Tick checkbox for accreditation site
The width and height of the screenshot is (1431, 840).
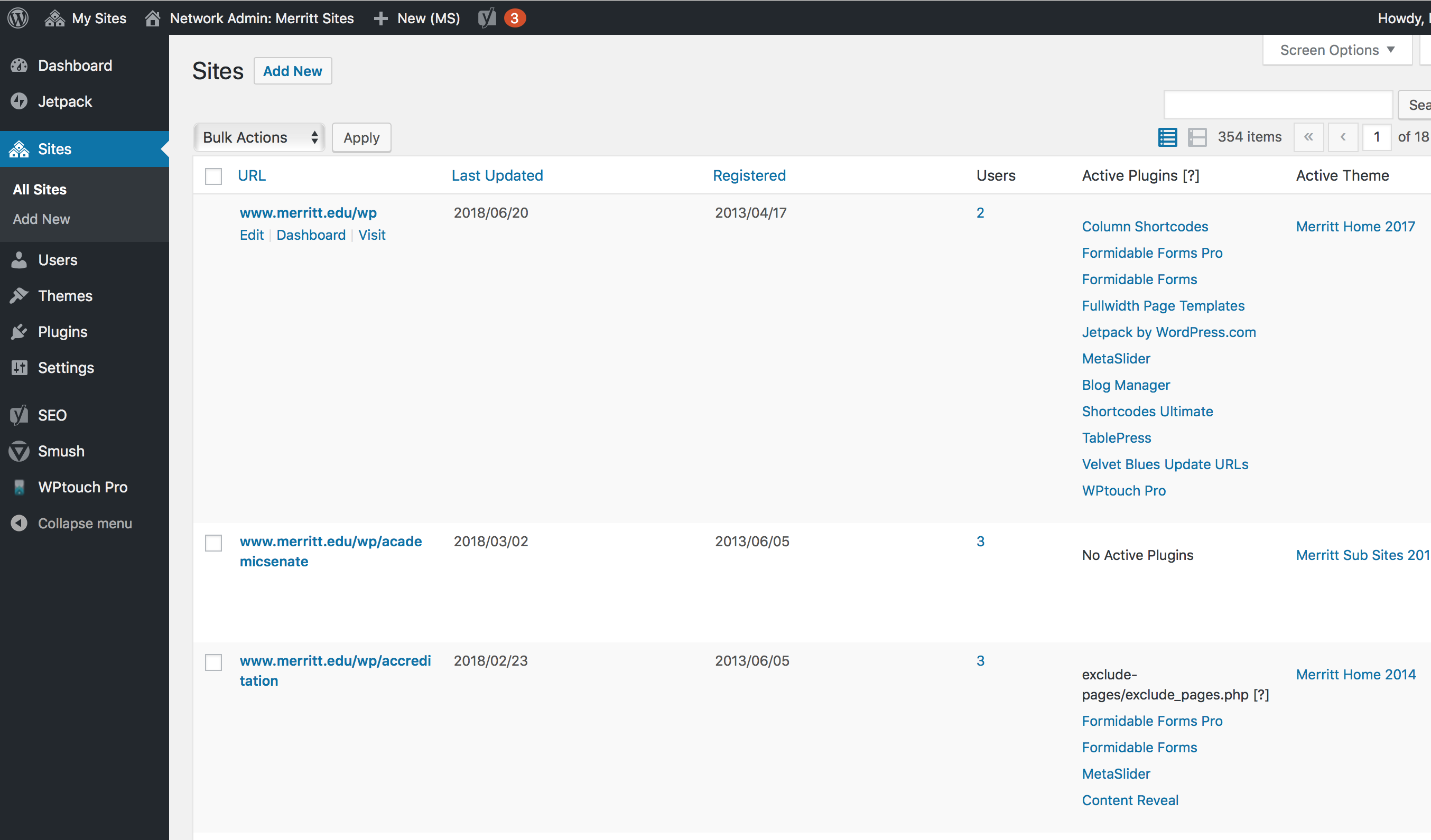pos(213,662)
